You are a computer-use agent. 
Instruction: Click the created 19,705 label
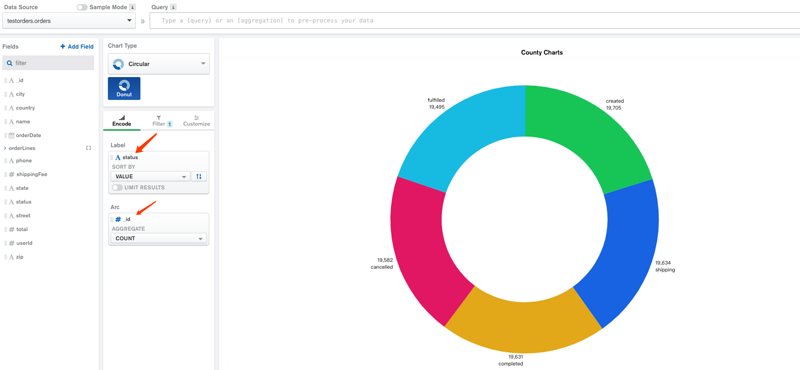615,104
